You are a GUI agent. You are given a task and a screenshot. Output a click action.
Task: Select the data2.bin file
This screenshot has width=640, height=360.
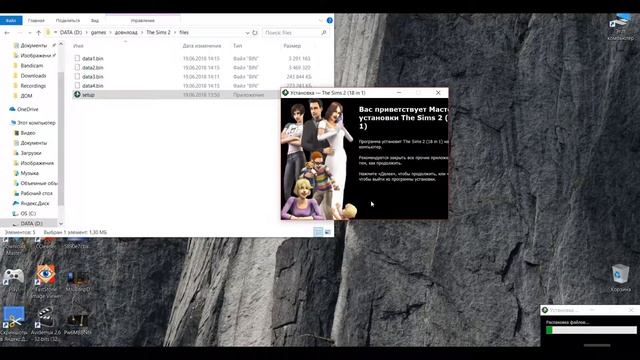click(x=93, y=68)
